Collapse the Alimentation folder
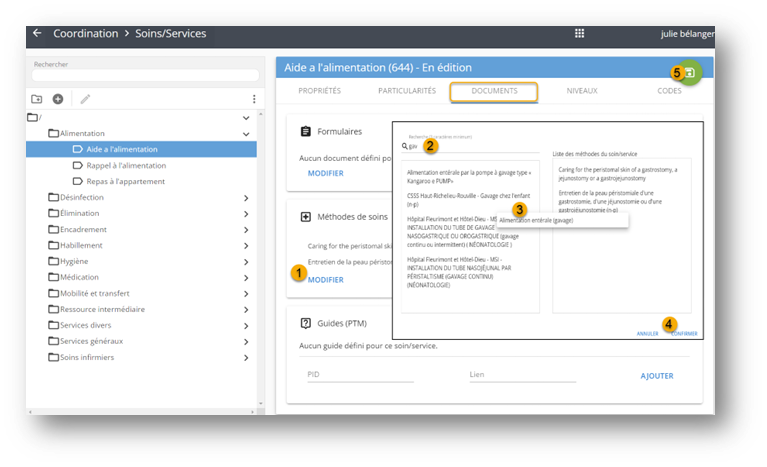 [246, 133]
